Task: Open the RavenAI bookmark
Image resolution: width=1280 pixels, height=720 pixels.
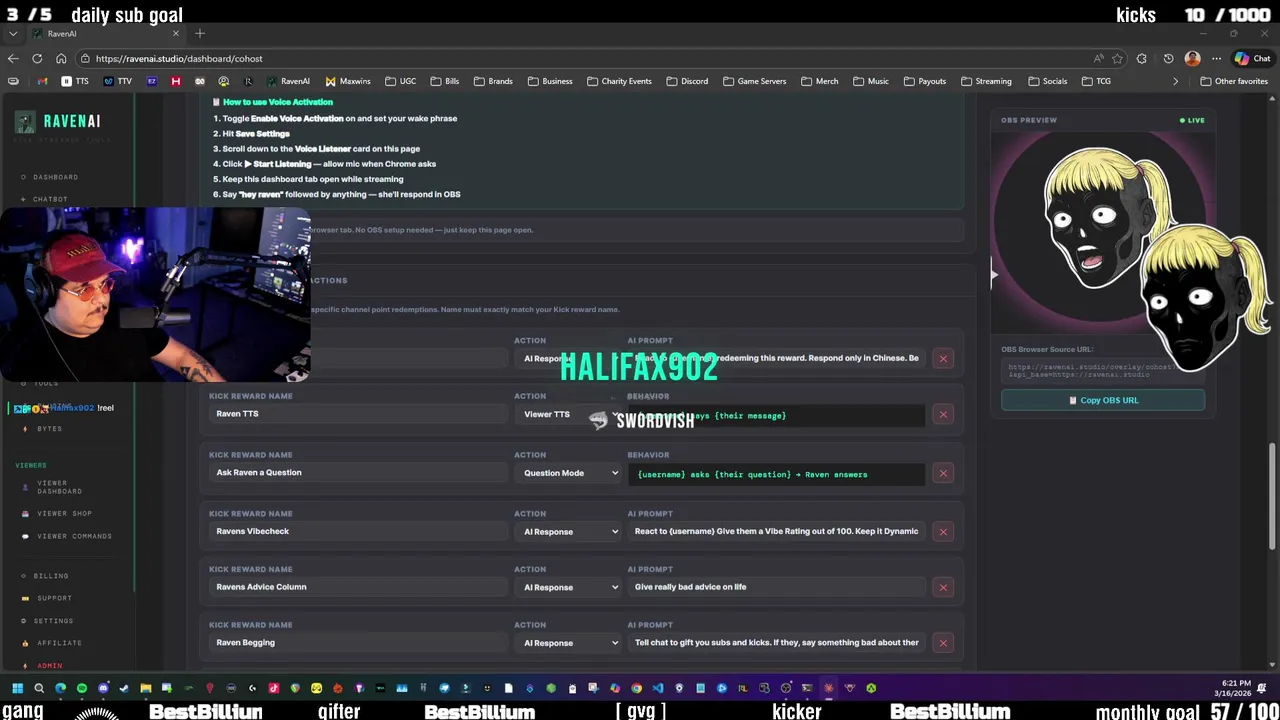Action: 288,81
